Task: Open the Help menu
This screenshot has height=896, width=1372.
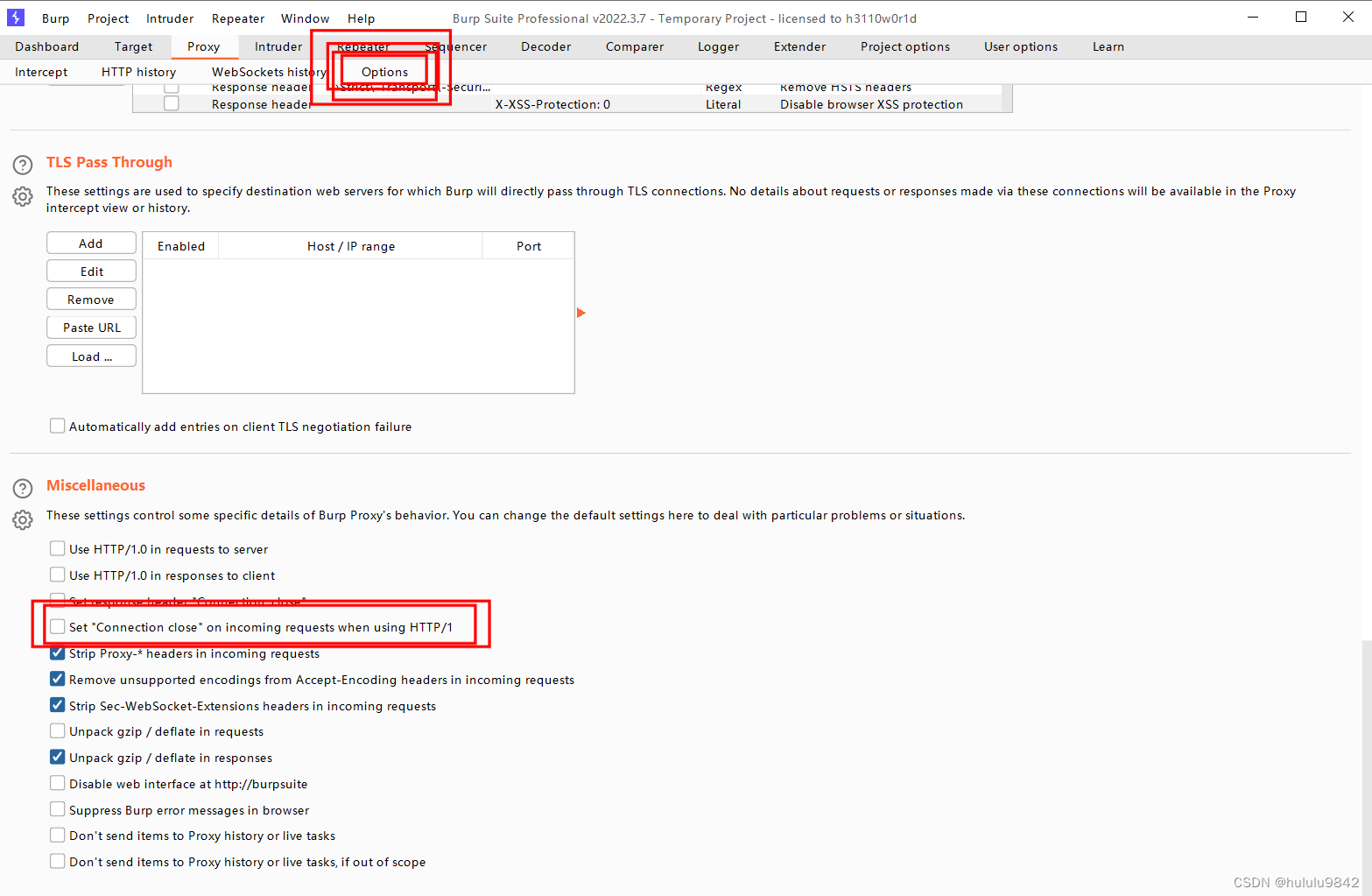Action: coord(361,18)
